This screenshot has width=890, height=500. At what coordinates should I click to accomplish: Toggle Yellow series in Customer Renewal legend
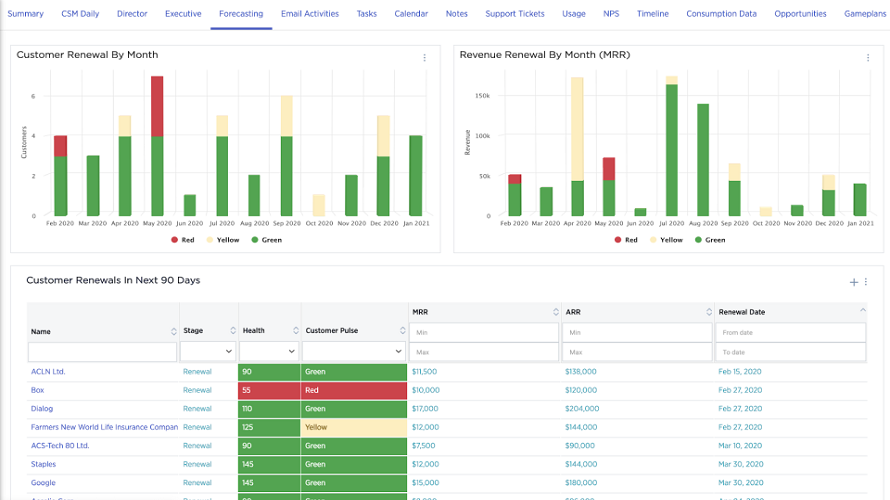pos(223,240)
